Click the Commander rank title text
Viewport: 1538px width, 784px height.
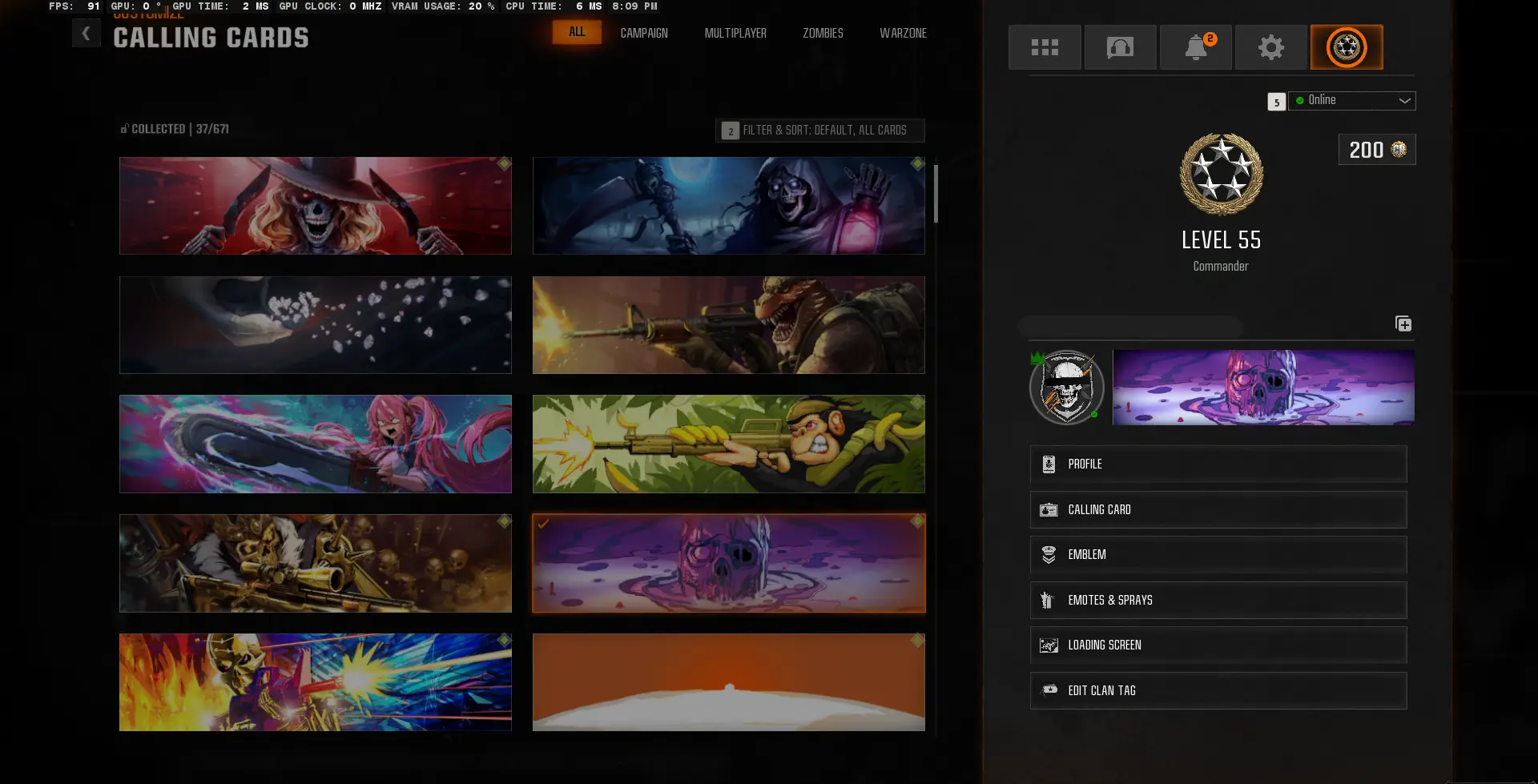(1221, 266)
